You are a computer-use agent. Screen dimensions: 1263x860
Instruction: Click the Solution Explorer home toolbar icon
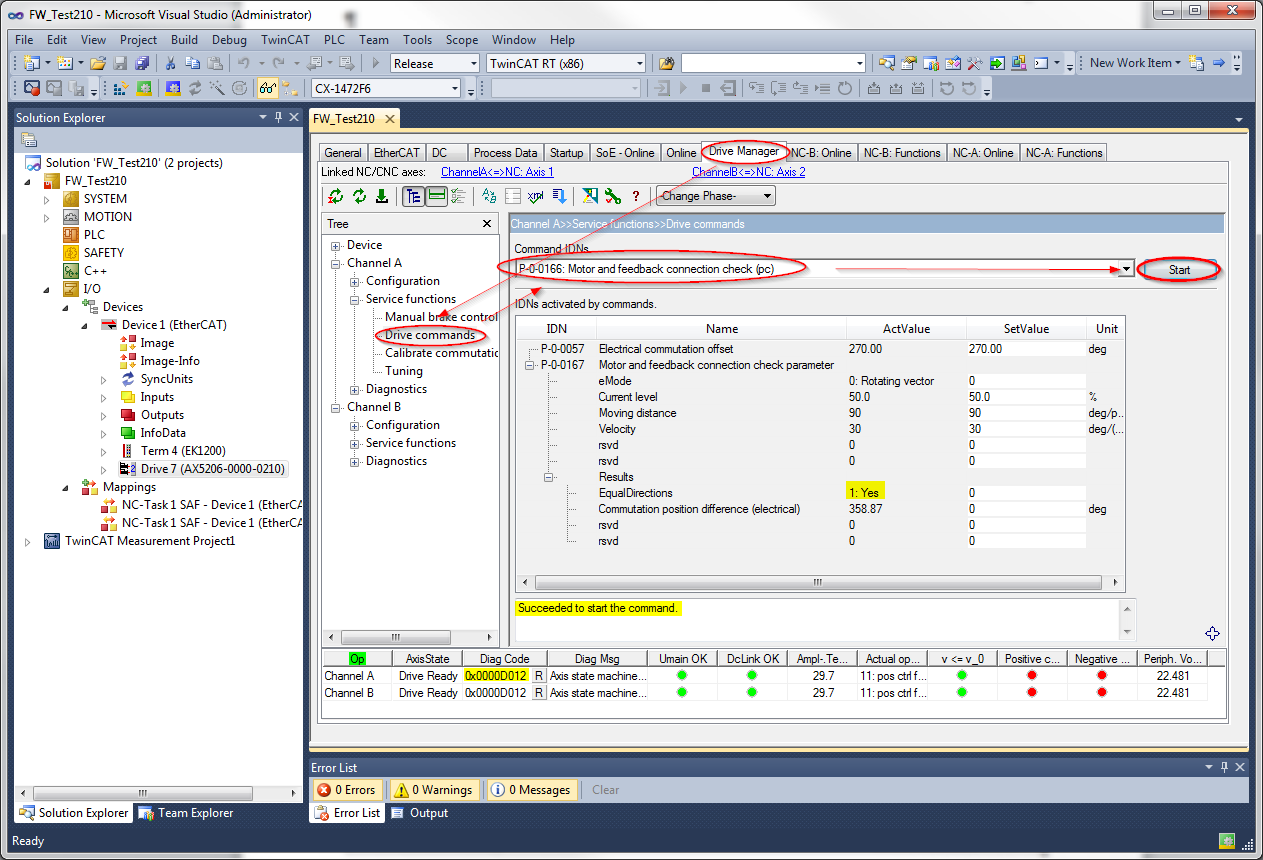(28, 139)
